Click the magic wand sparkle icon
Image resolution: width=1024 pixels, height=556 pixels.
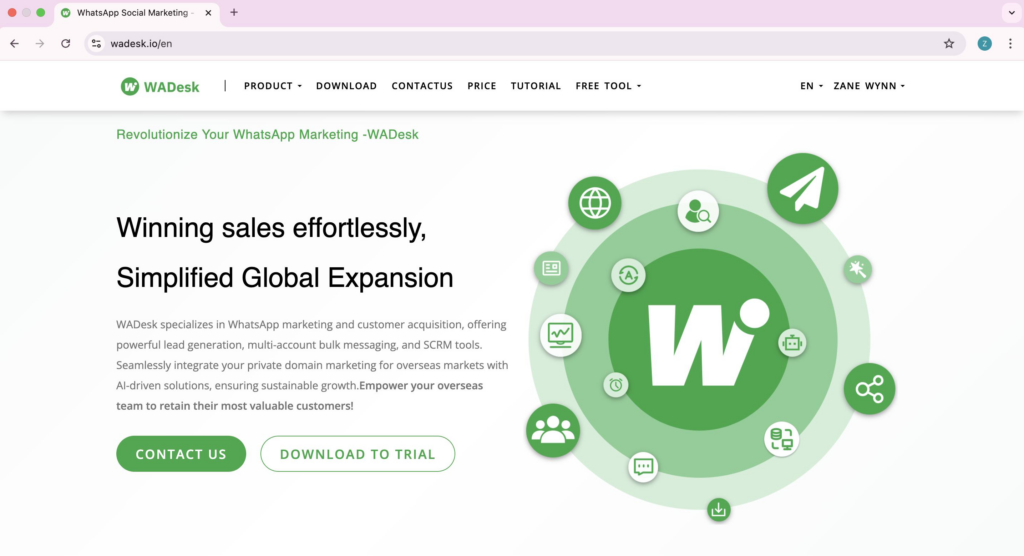857,269
